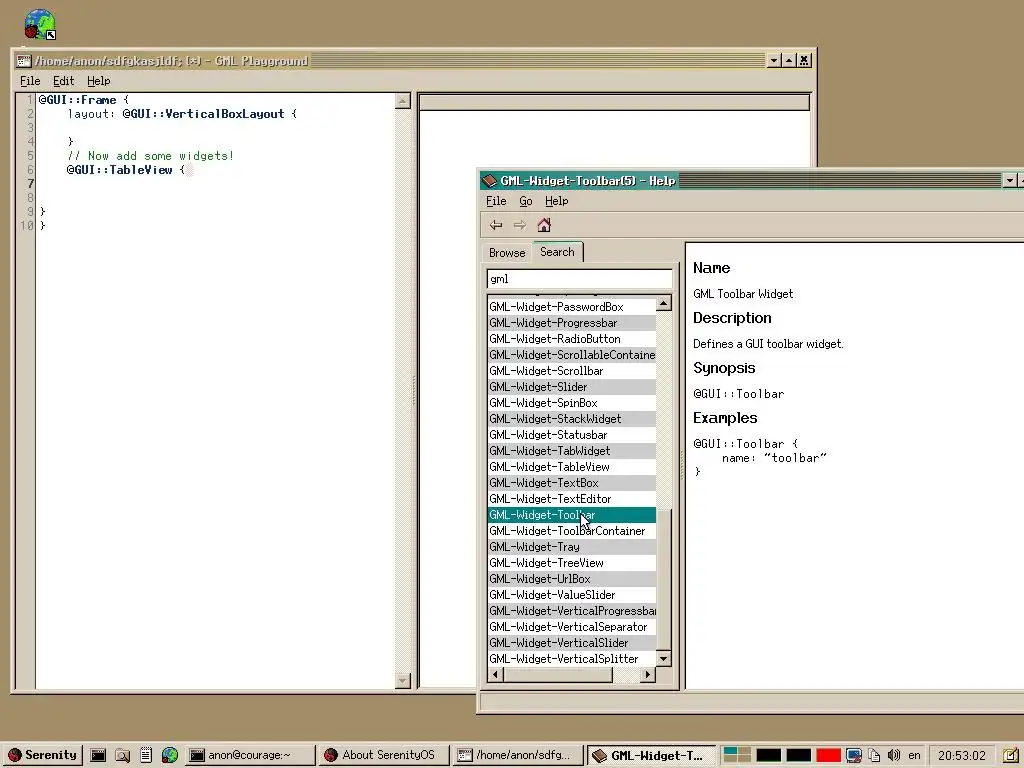Select GML-Widget-TableView in results
The width and height of the screenshot is (1024, 768).
coord(571,467)
